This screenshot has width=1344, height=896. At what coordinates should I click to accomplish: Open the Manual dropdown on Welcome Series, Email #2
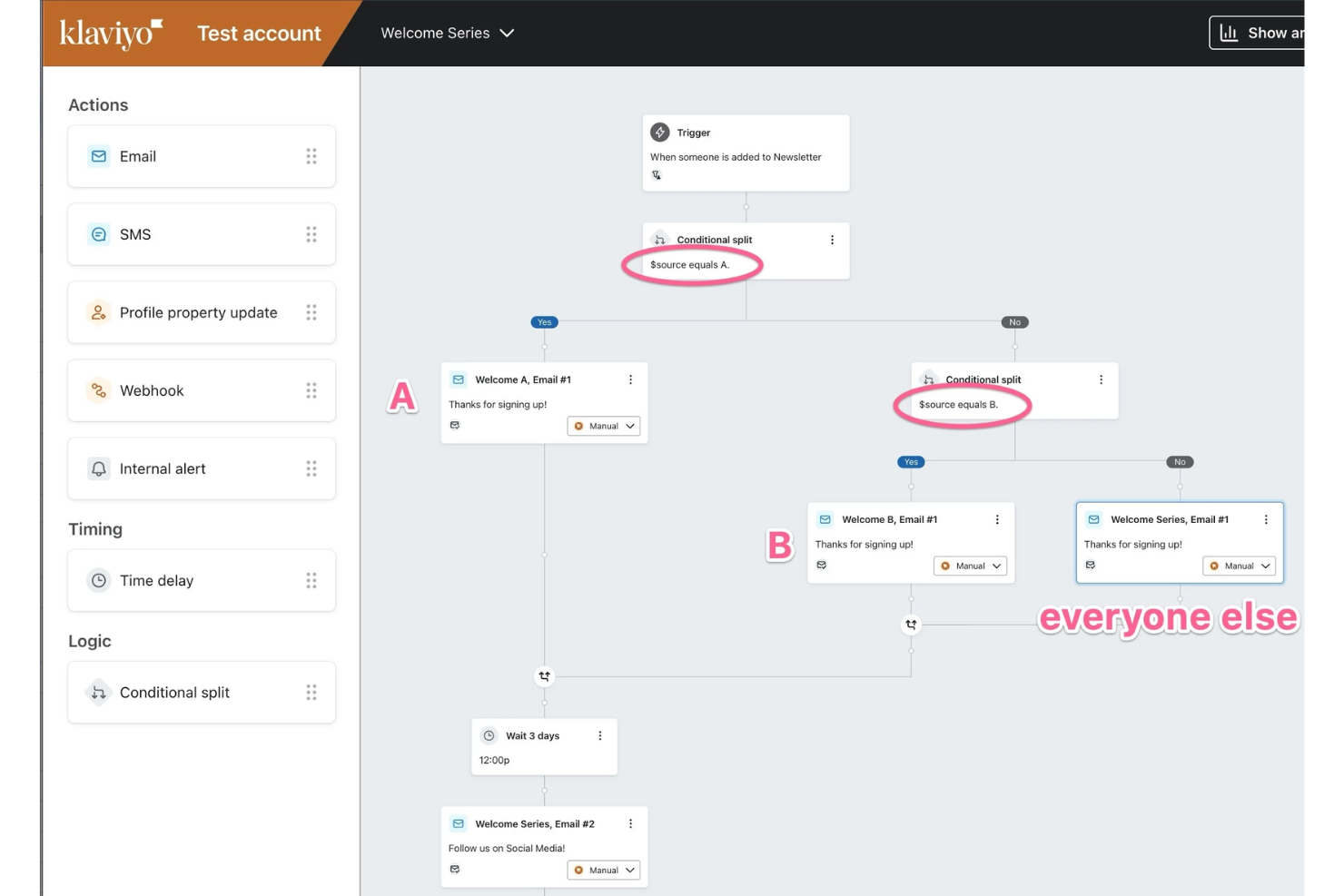point(603,870)
